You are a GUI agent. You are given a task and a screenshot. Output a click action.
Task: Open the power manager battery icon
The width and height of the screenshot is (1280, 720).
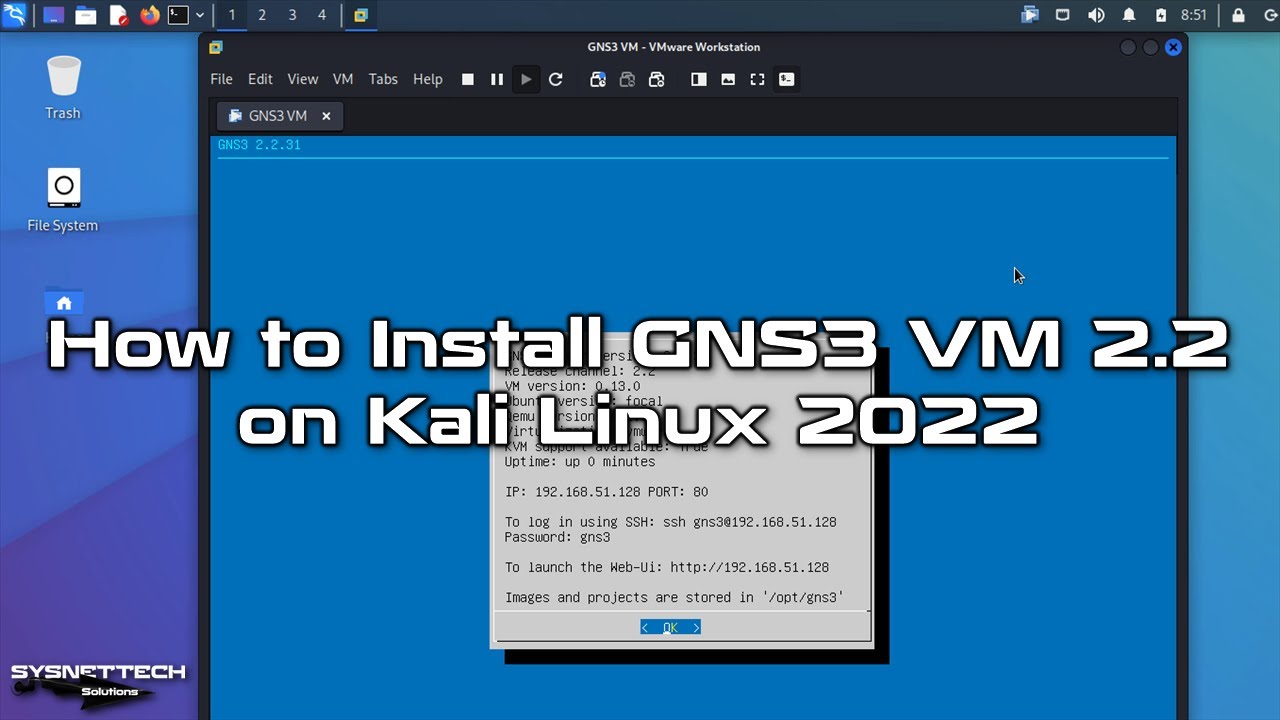(x=1161, y=15)
